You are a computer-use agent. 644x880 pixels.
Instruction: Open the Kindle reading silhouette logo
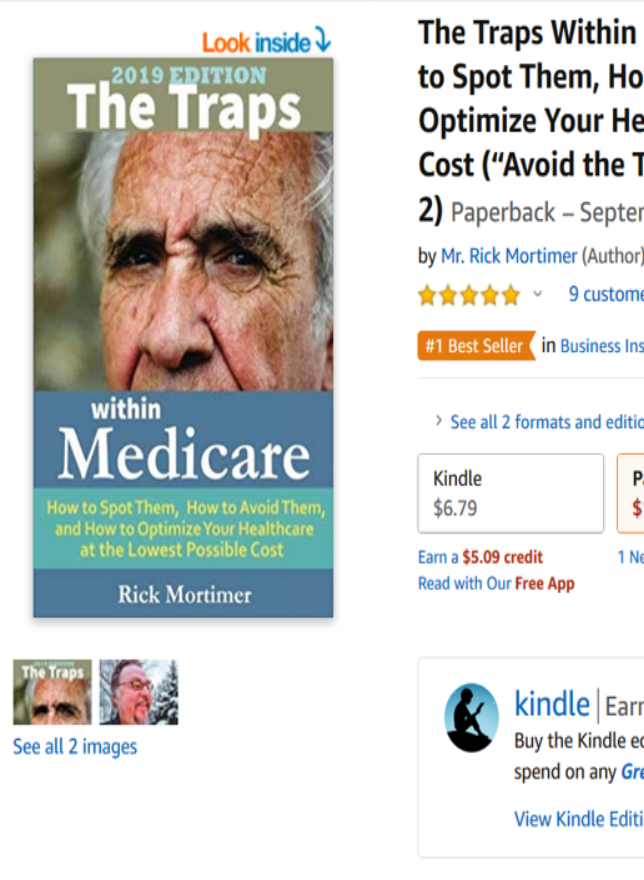coord(471,717)
